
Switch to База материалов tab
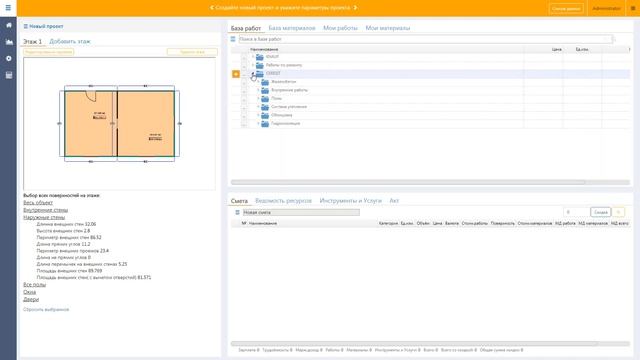point(292,28)
